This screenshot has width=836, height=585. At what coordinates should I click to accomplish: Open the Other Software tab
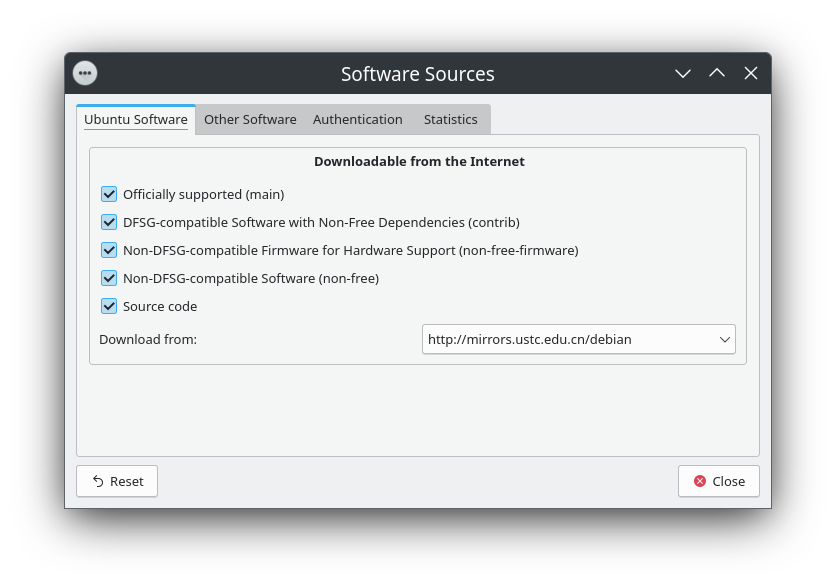click(x=250, y=119)
